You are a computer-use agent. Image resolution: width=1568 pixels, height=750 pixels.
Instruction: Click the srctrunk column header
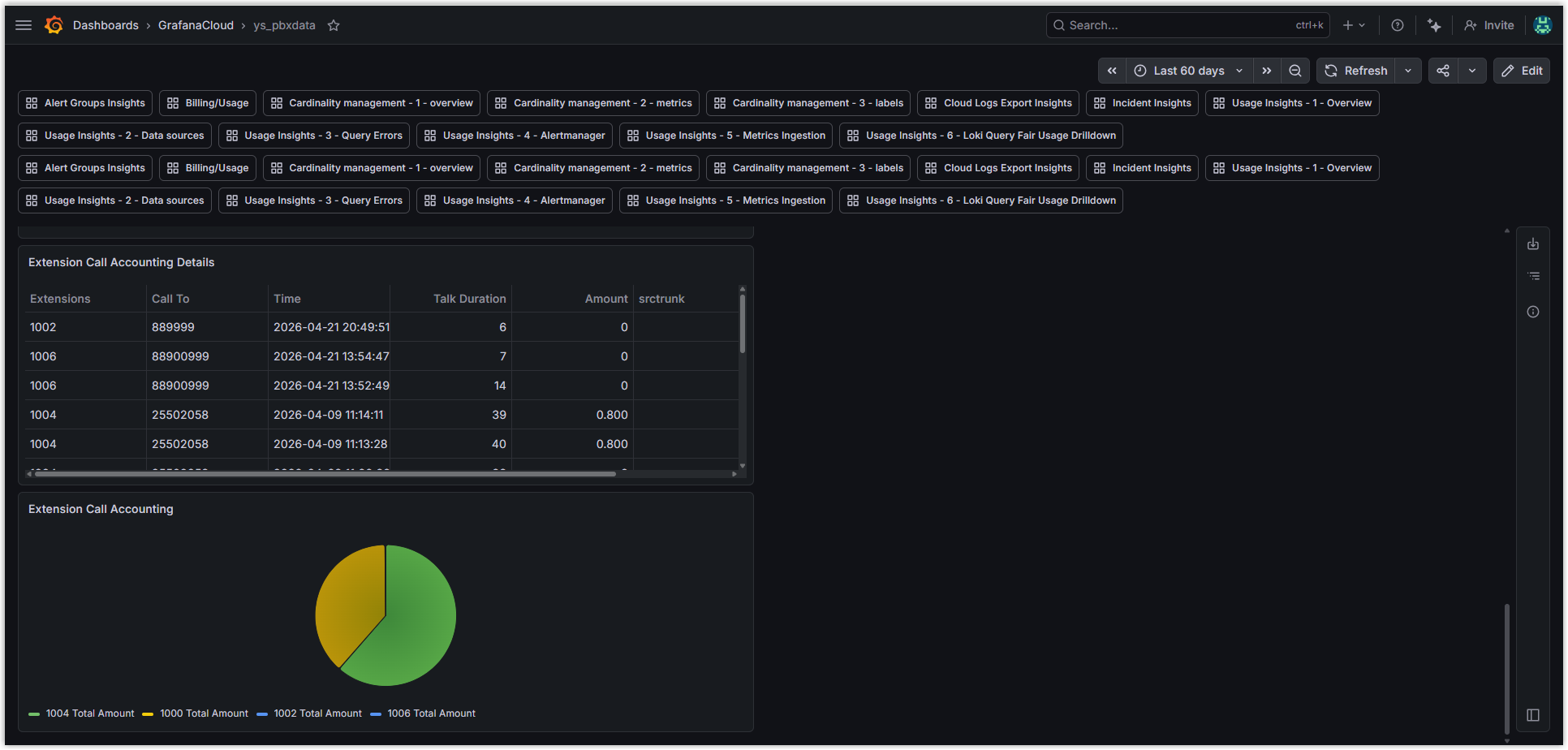661,299
